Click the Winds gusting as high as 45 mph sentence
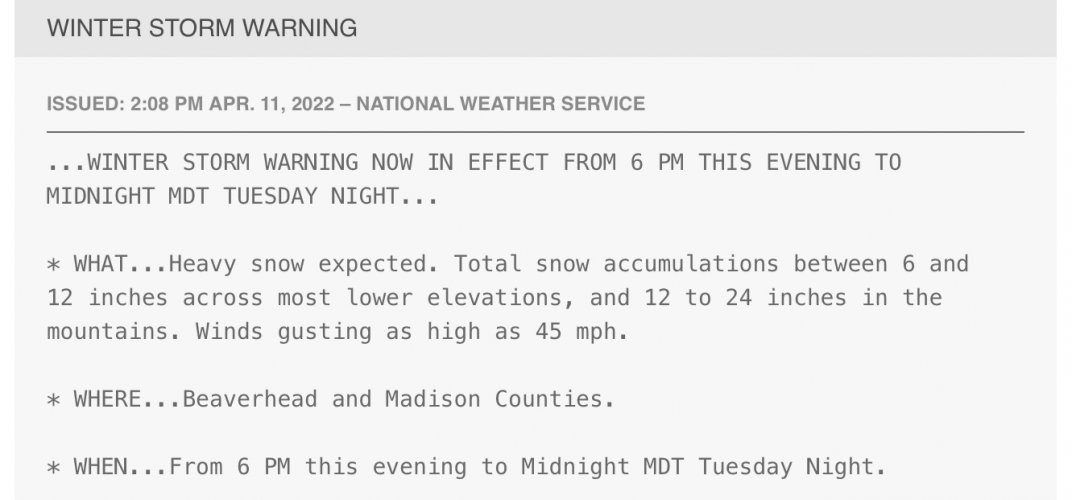1072x500 pixels. click(412, 332)
